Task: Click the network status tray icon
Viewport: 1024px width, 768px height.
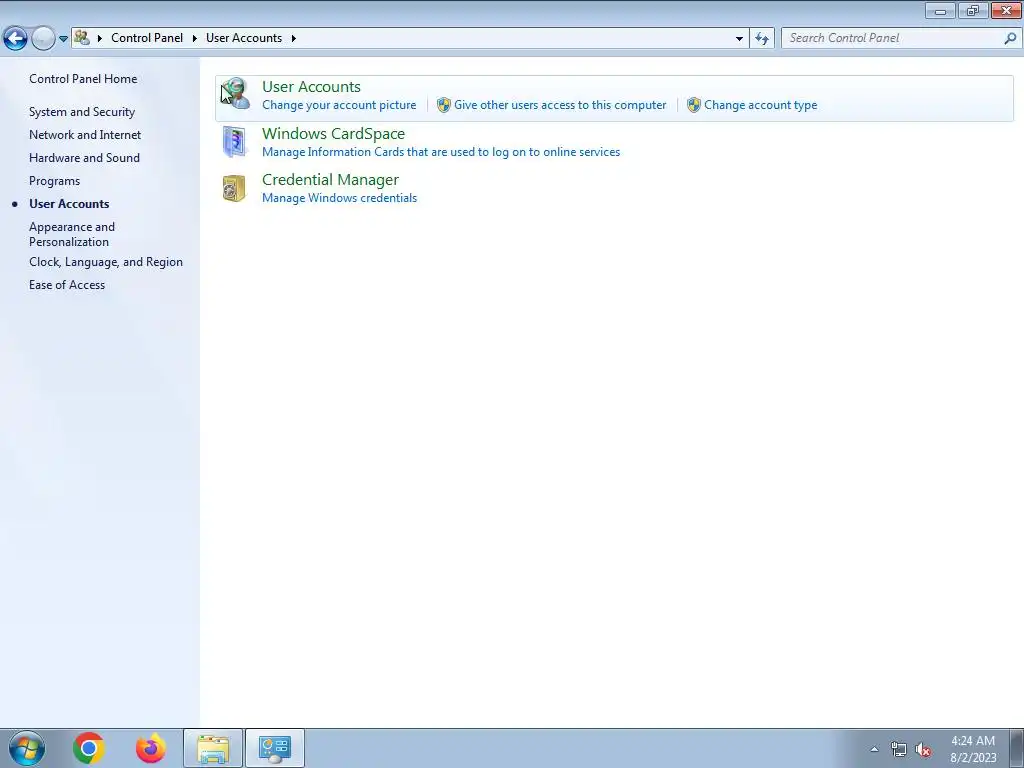Action: point(899,749)
